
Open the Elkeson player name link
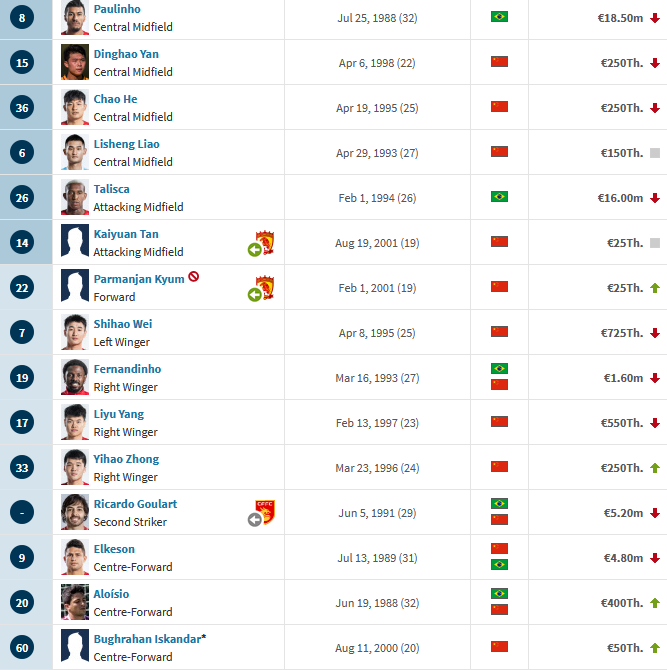tap(114, 549)
